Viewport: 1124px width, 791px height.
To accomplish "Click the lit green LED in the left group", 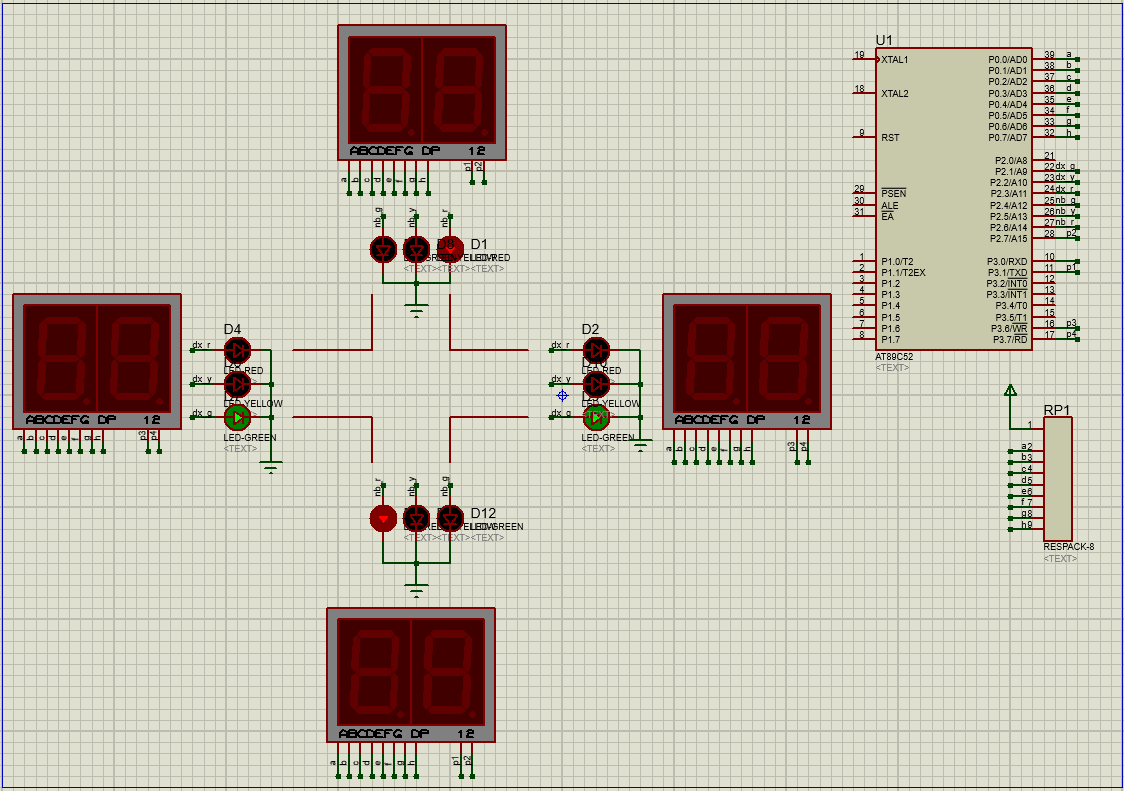I will tap(237, 416).
